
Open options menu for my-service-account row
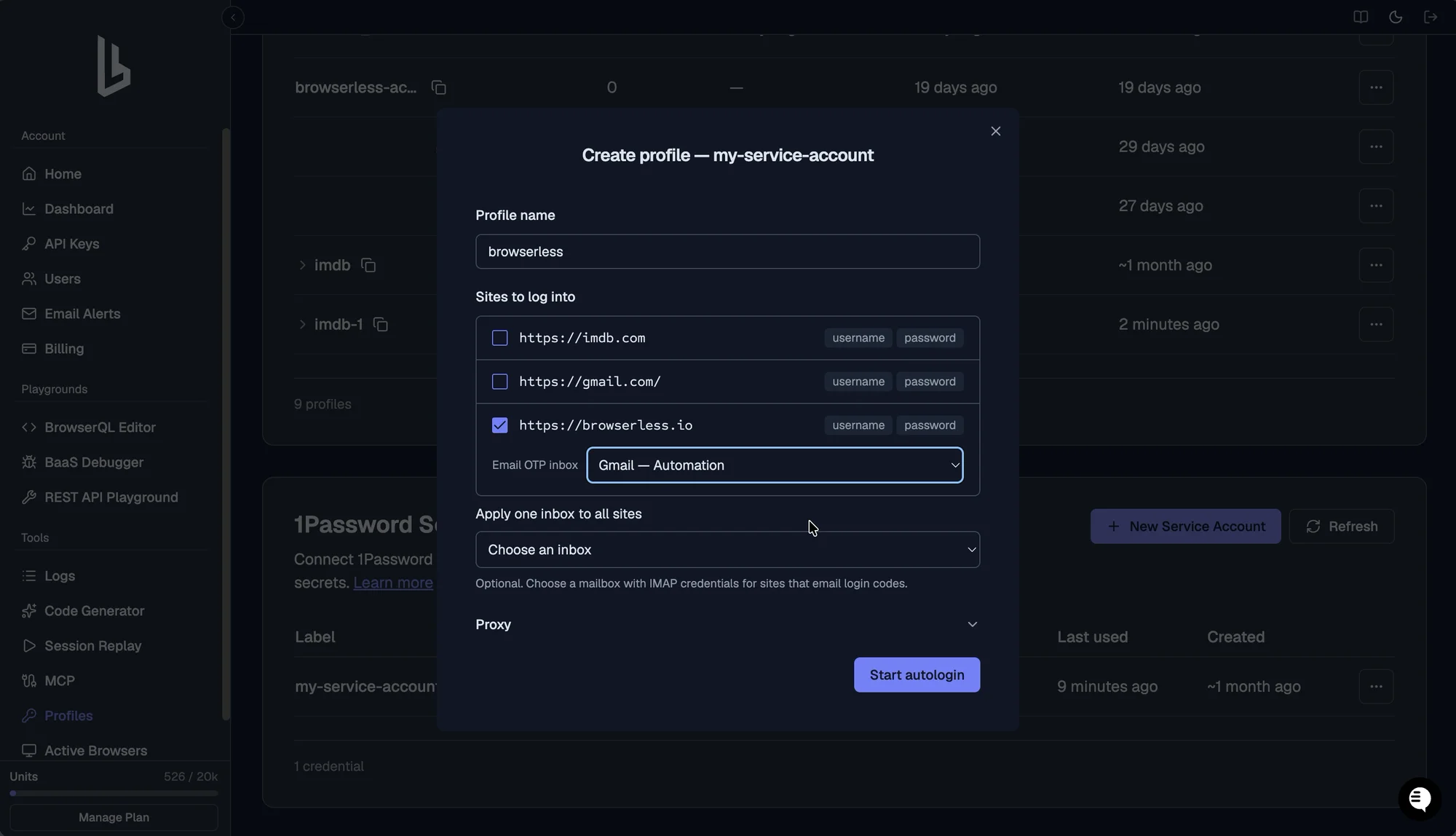(x=1376, y=686)
